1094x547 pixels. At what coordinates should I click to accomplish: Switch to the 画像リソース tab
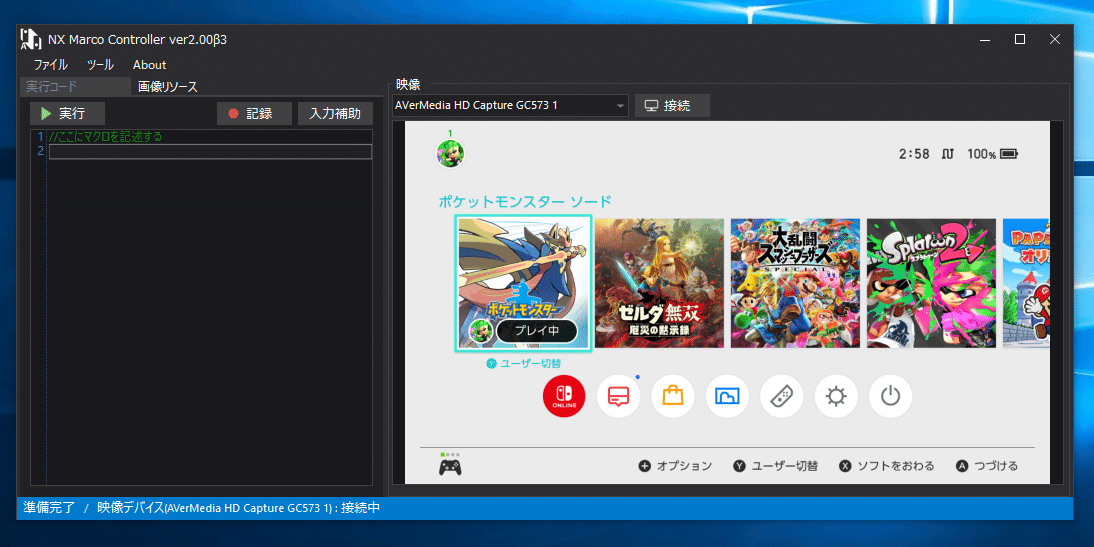pos(167,87)
